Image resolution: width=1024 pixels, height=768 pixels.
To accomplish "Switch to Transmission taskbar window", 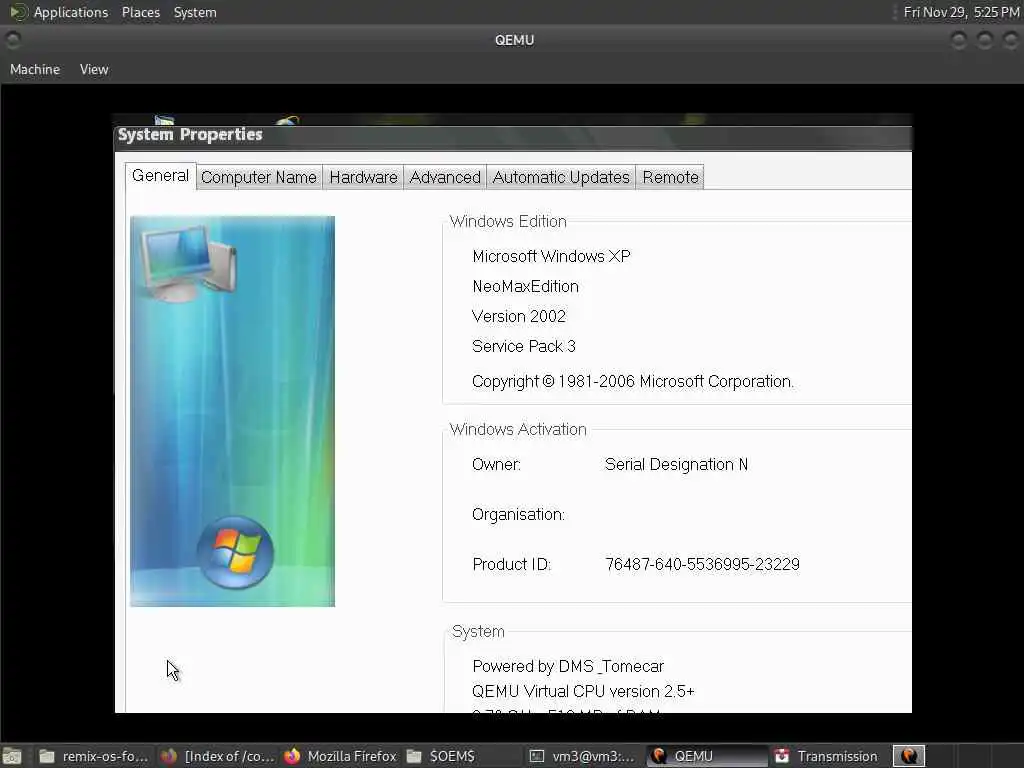I will (827, 756).
